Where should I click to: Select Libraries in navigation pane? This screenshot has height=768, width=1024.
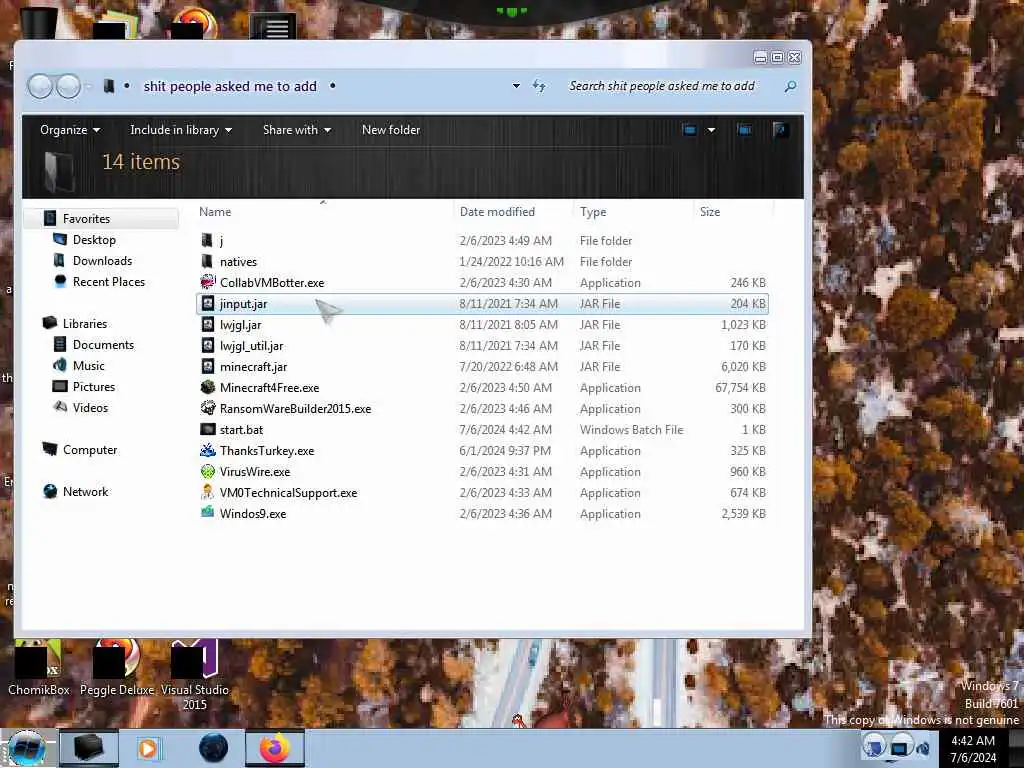tap(85, 323)
